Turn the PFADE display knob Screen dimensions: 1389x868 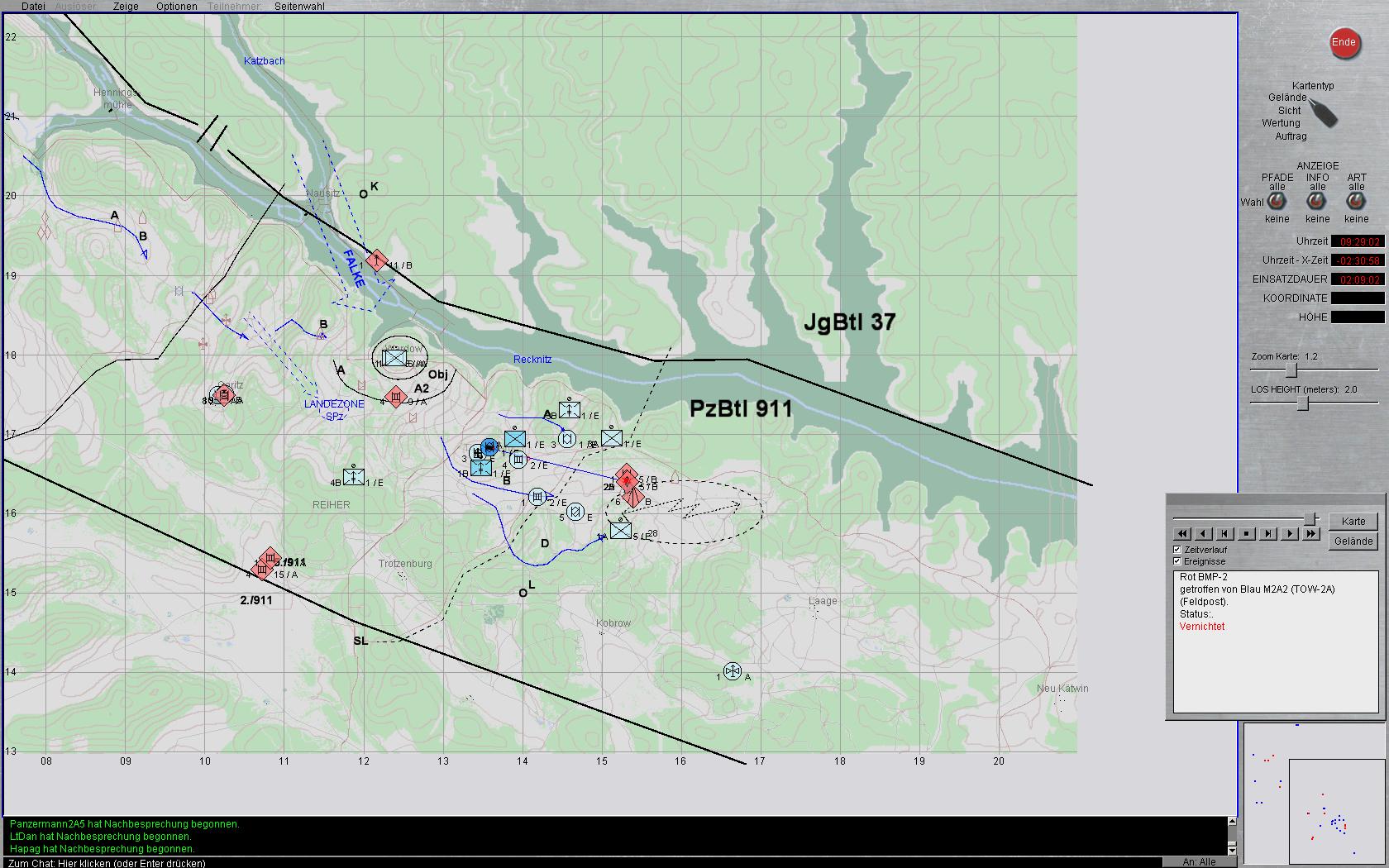pyautogui.click(x=1277, y=201)
